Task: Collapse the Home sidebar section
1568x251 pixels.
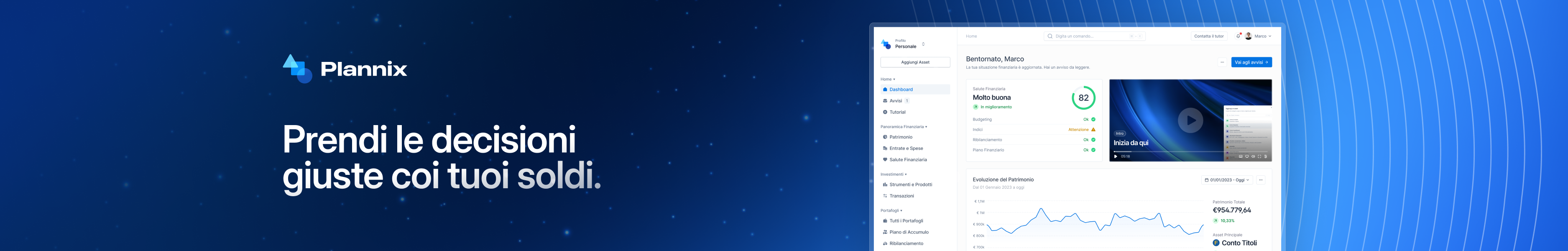Action: [x=887, y=79]
